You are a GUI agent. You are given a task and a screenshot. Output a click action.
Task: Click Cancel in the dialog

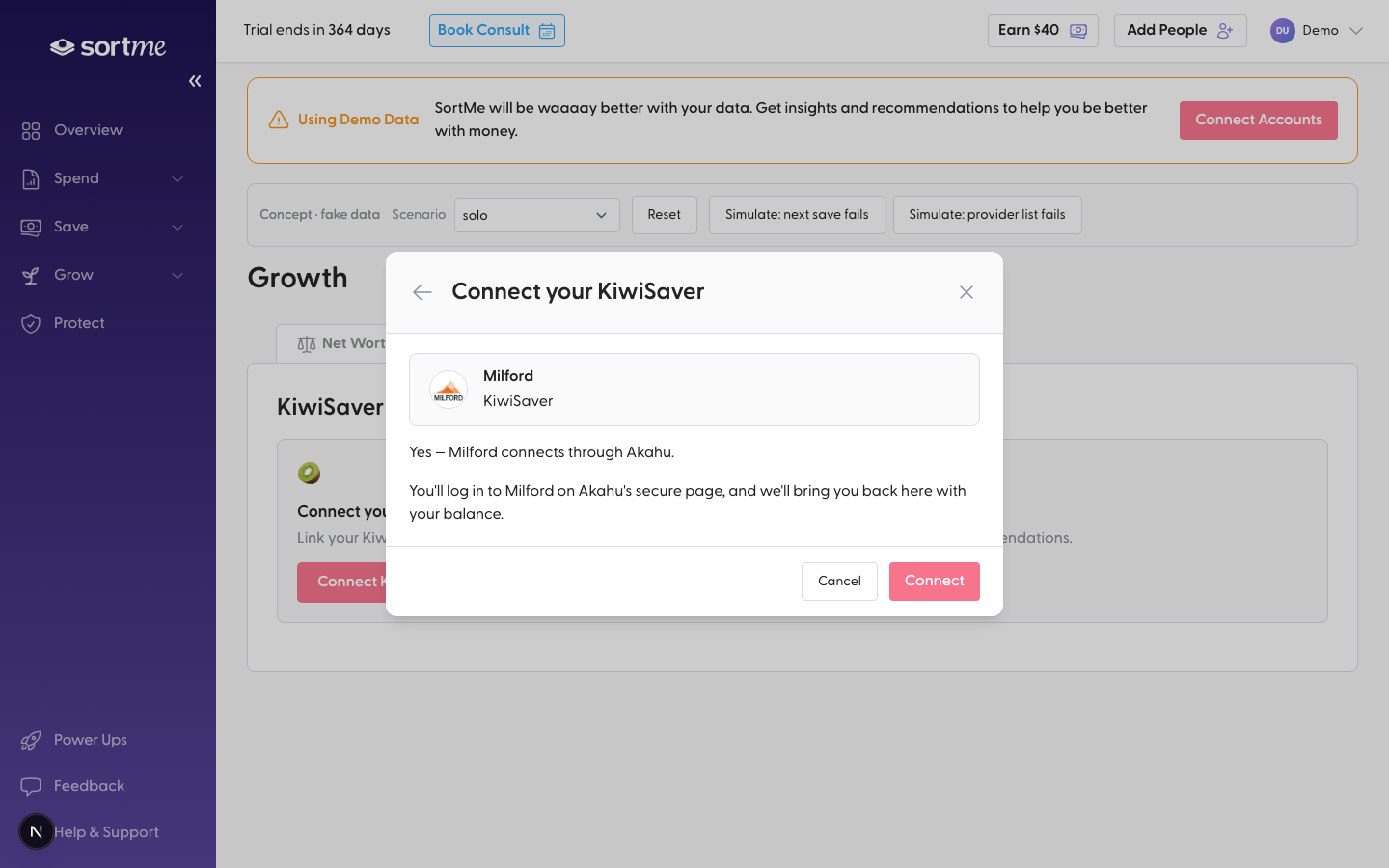(839, 582)
